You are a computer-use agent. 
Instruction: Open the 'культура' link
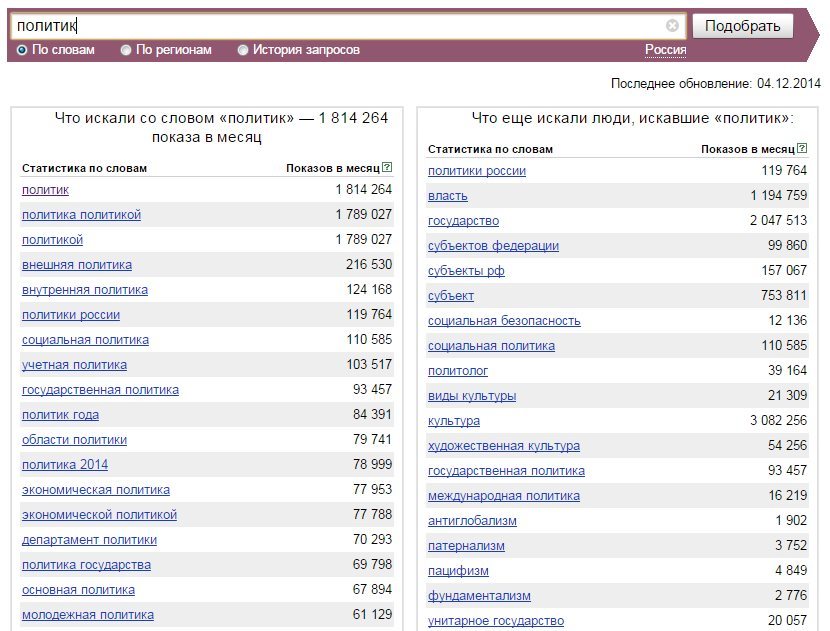coord(454,420)
